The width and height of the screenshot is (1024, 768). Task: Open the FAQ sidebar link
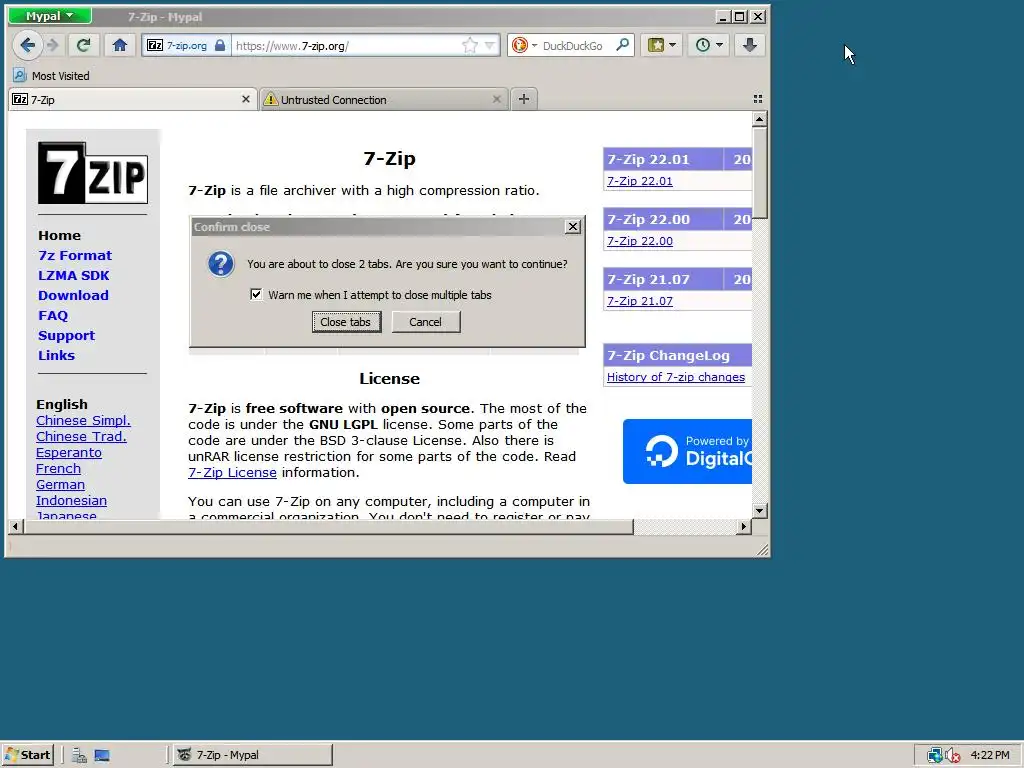(53, 315)
